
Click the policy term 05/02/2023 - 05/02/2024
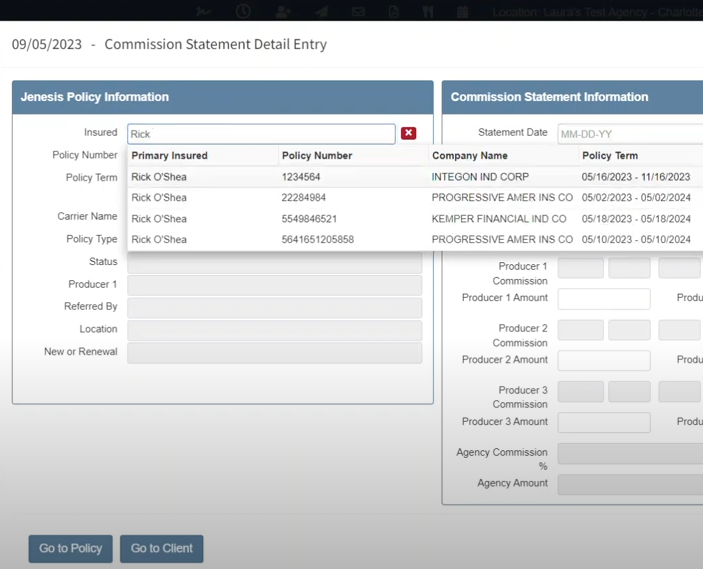pos(636,198)
